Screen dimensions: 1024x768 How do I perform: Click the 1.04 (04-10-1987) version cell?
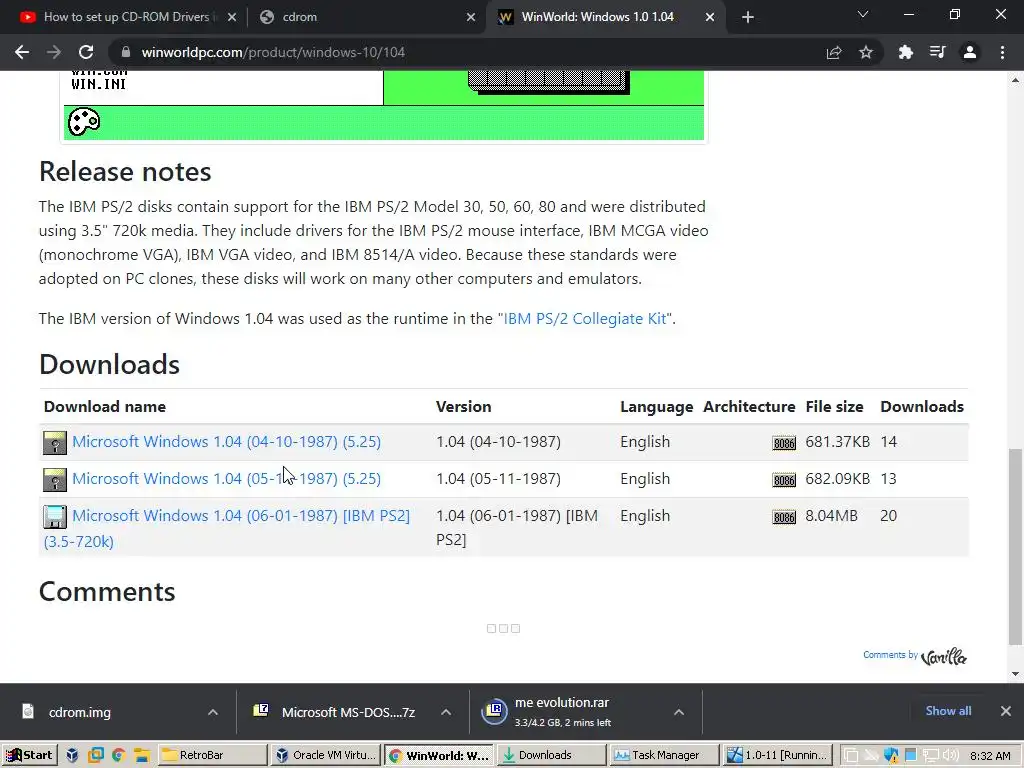498,441
